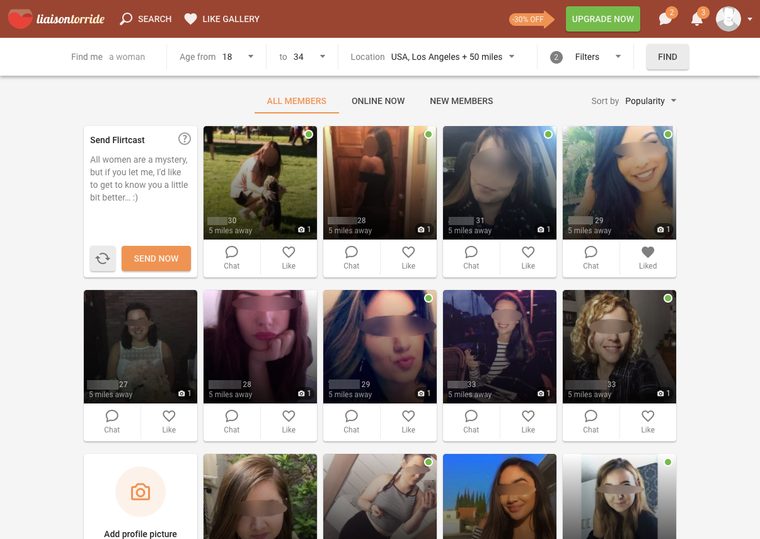Switch to the Online Now tab
This screenshot has width=760, height=539.
(378, 101)
